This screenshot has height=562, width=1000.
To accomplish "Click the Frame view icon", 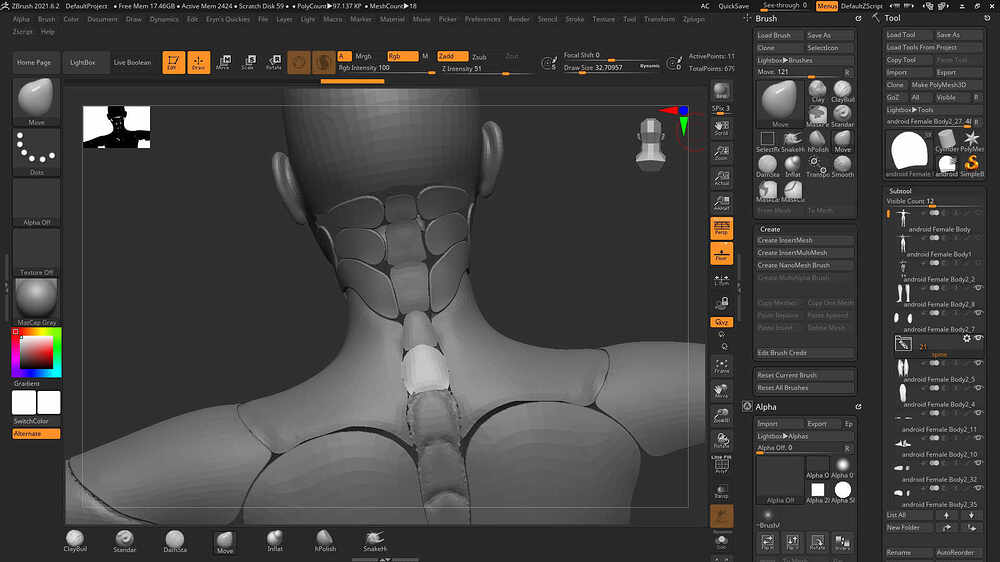I will [x=721, y=367].
